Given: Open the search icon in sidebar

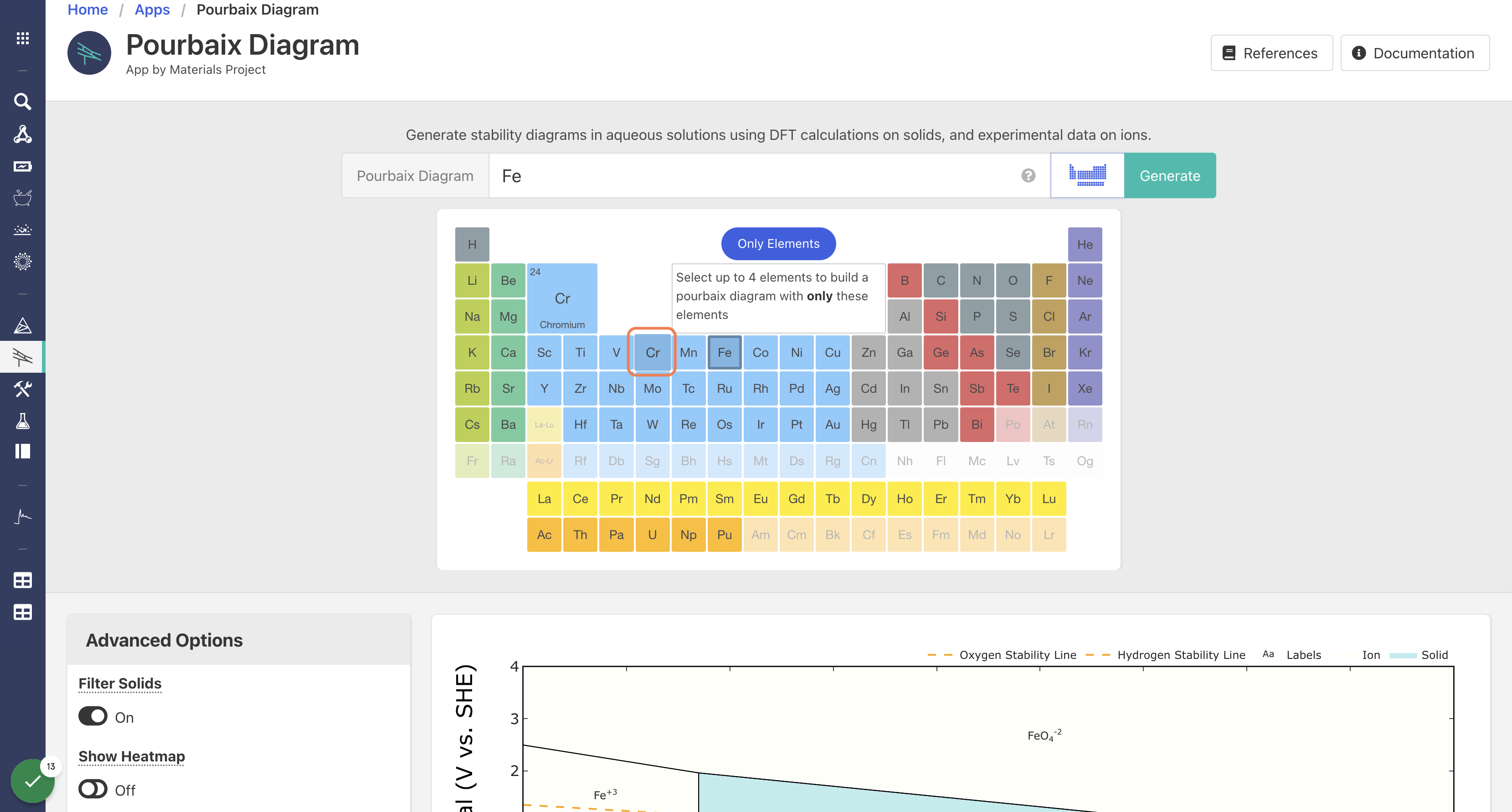Looking at the screenshot, I should (22, 102).
